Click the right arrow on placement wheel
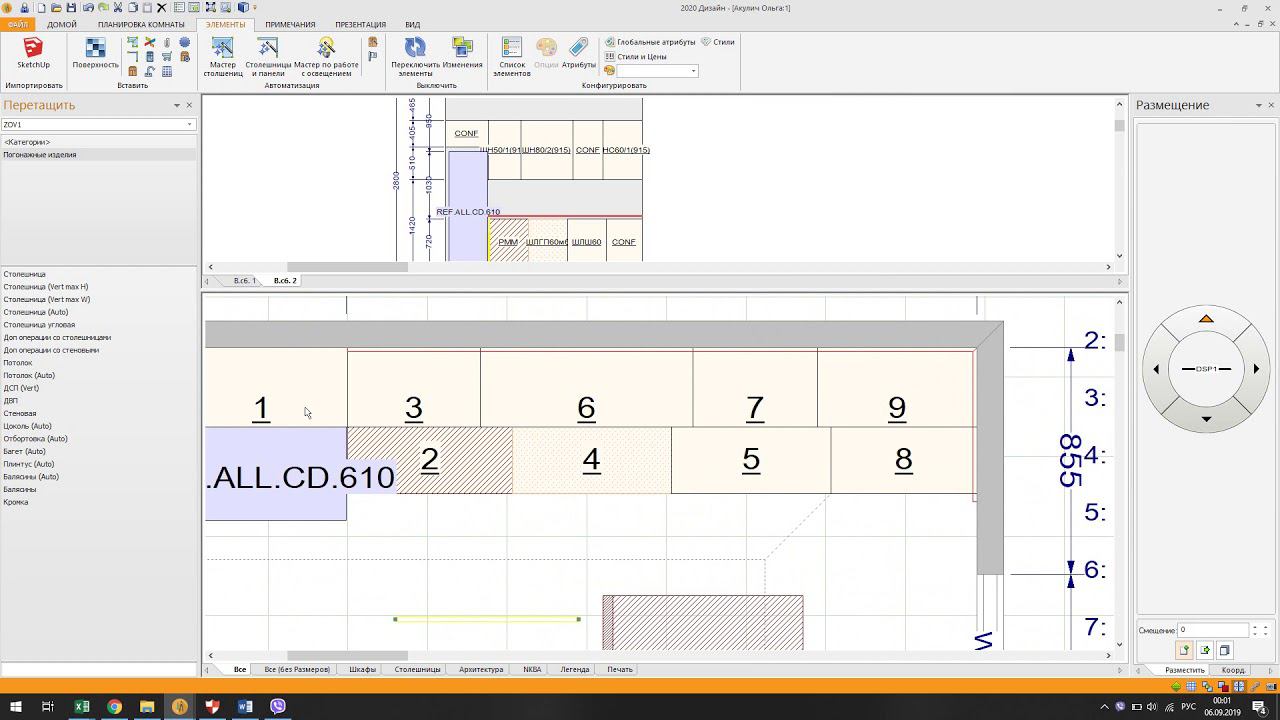Image resolution: width=1280 pixels, height=720 pixels. (x=1256, y=369)
